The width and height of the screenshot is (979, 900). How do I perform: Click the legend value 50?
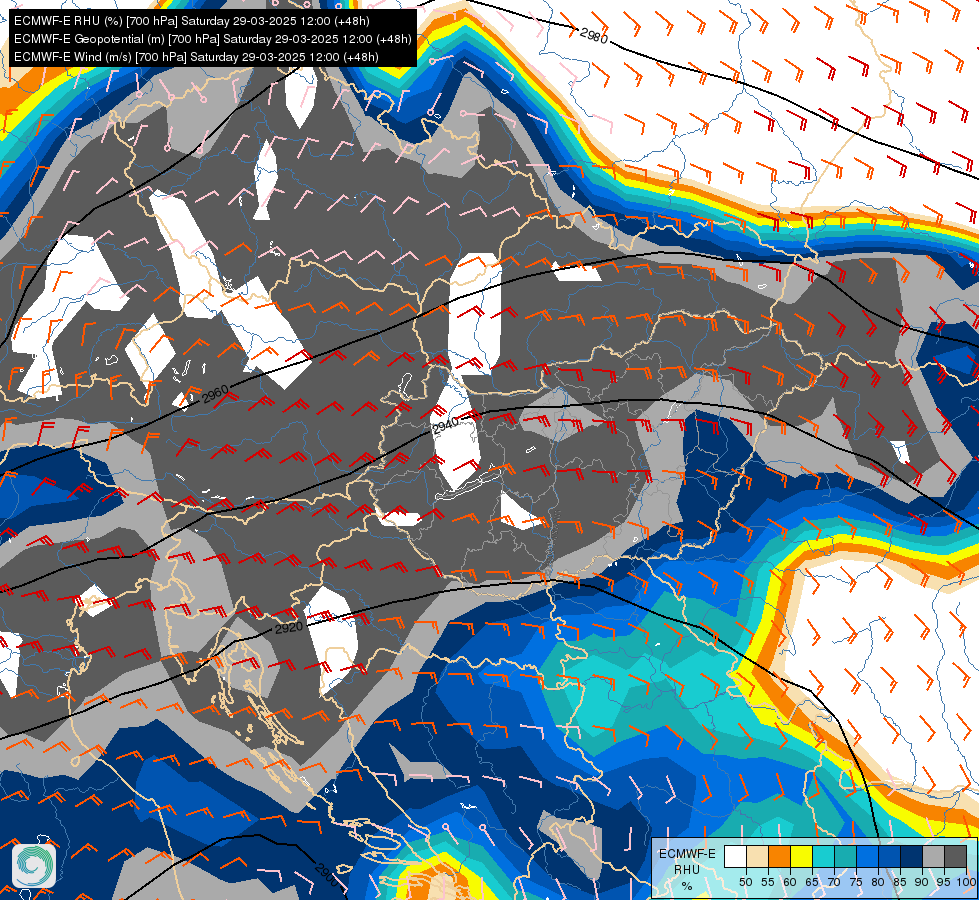(746, 883)
